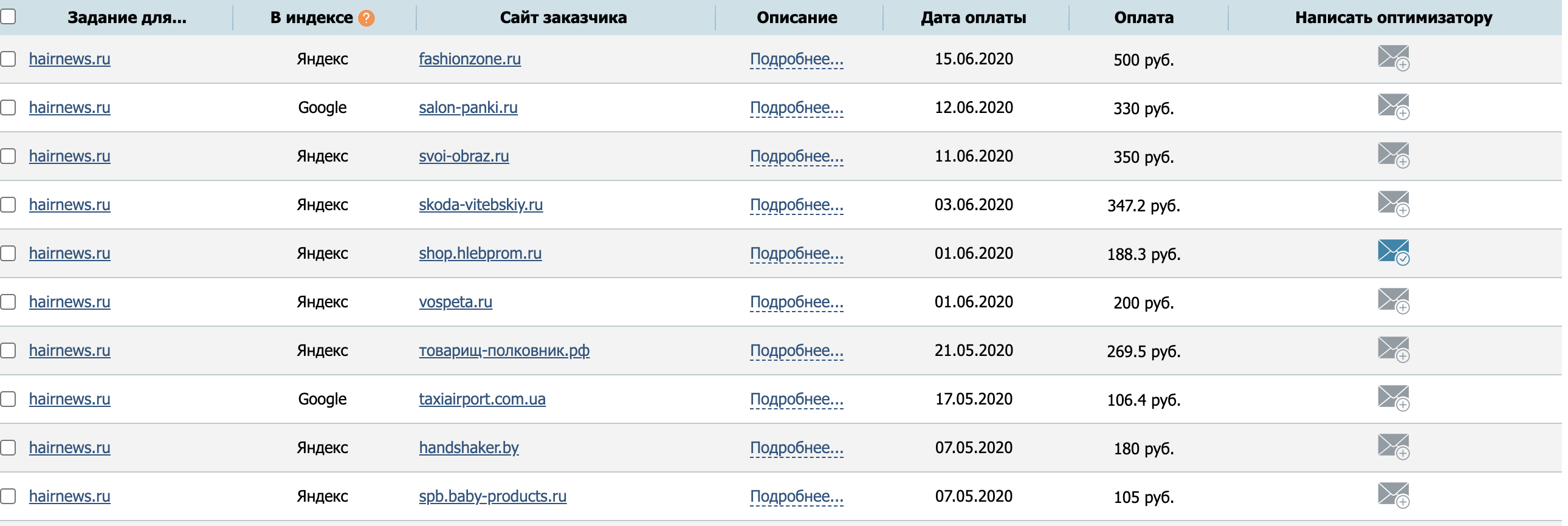Open the blue sent-message icon for shop.hlebprom.ru
The image size is (1568, 526).
(1393, 251)
